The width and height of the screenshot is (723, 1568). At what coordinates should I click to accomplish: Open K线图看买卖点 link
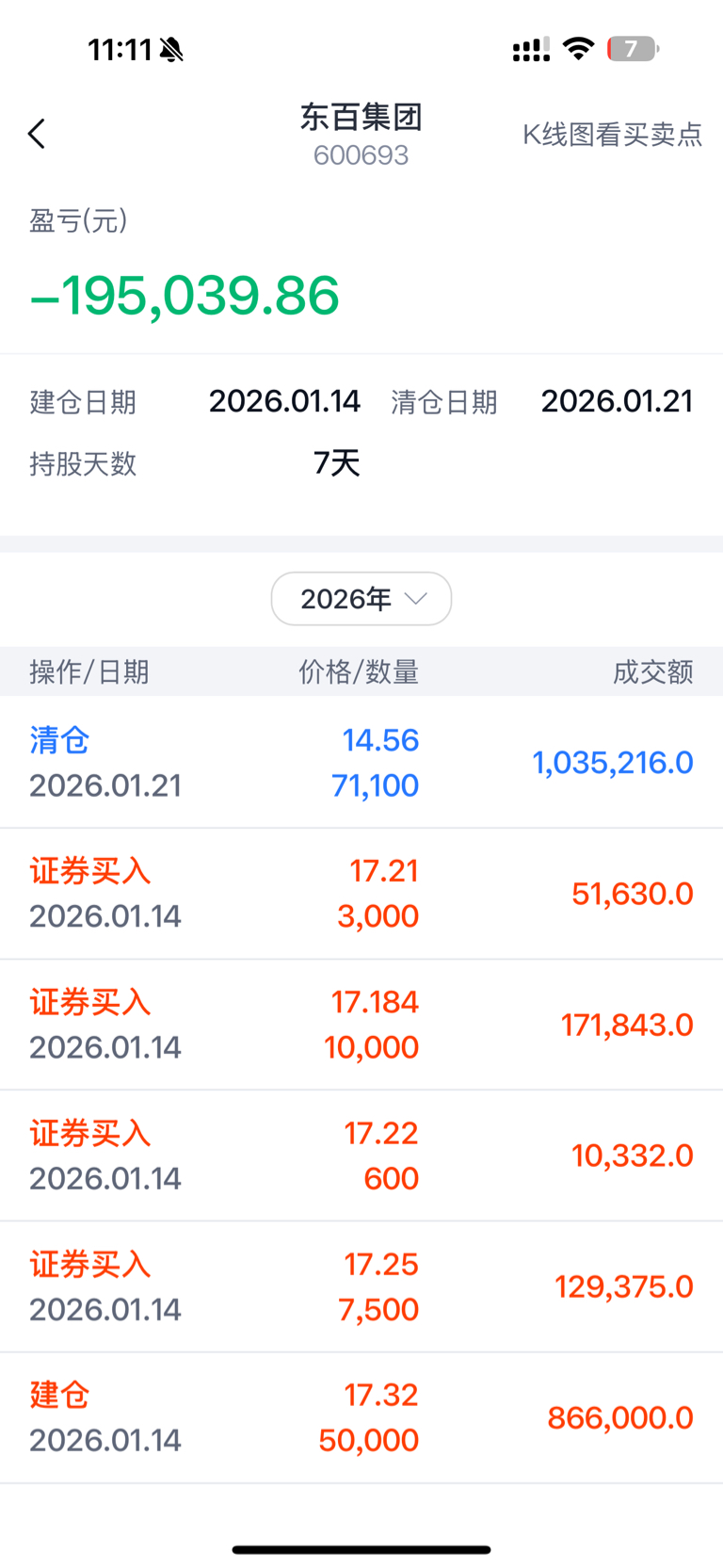pyautogui.click(x=612, y=135)
